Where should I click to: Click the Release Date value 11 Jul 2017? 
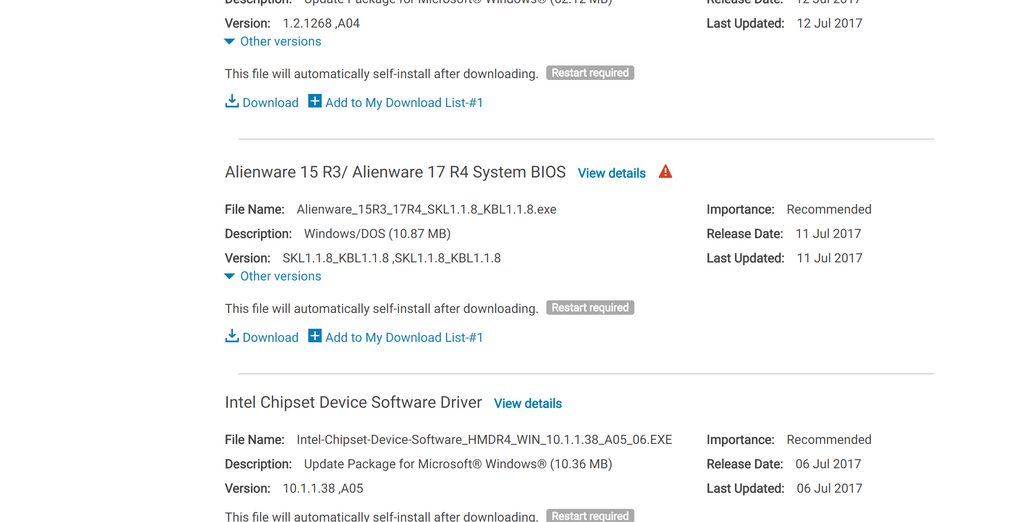click(x=828, y=234)
